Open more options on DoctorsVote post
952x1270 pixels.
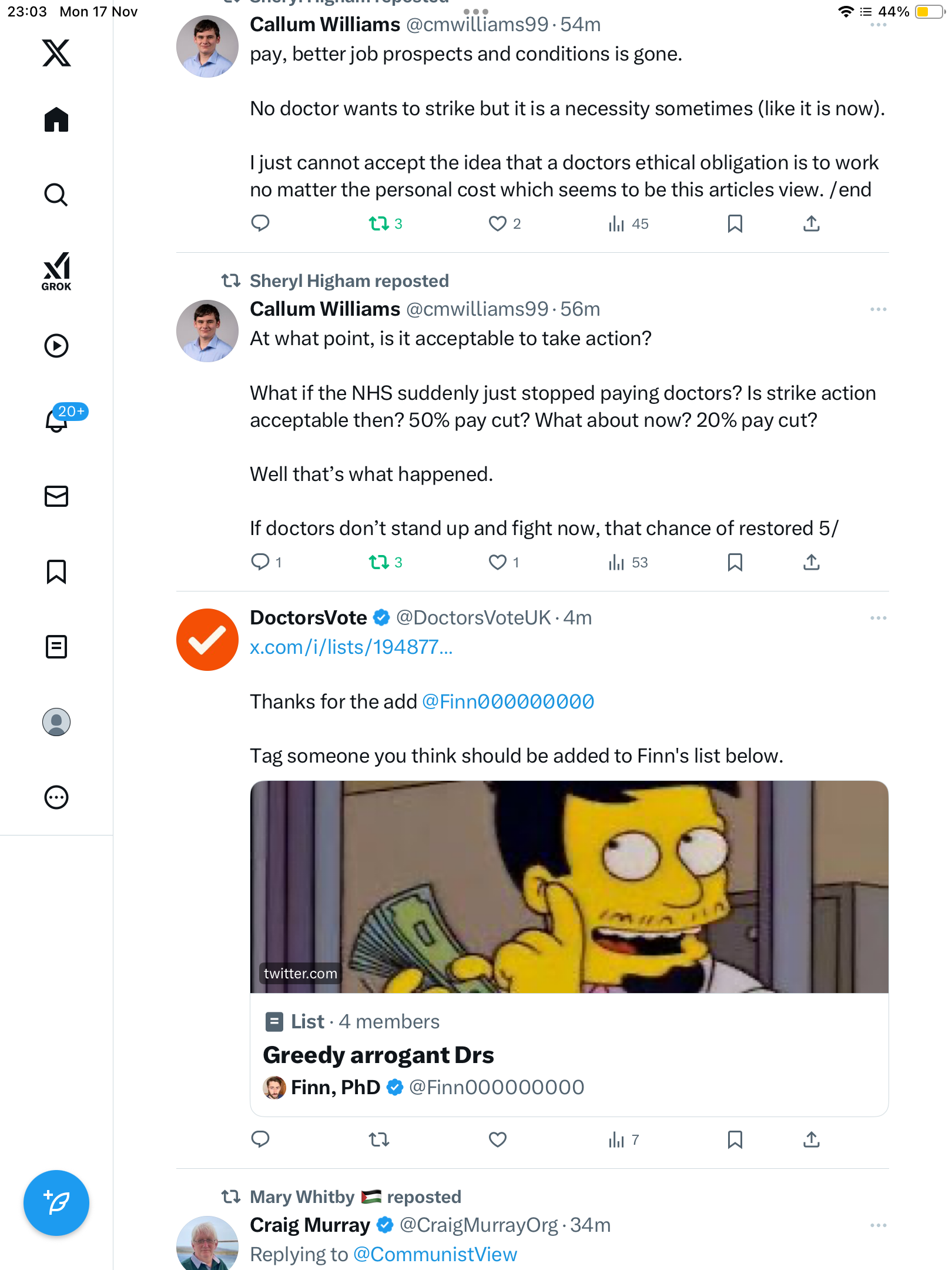pyautogui.click(x=878, y=618)
